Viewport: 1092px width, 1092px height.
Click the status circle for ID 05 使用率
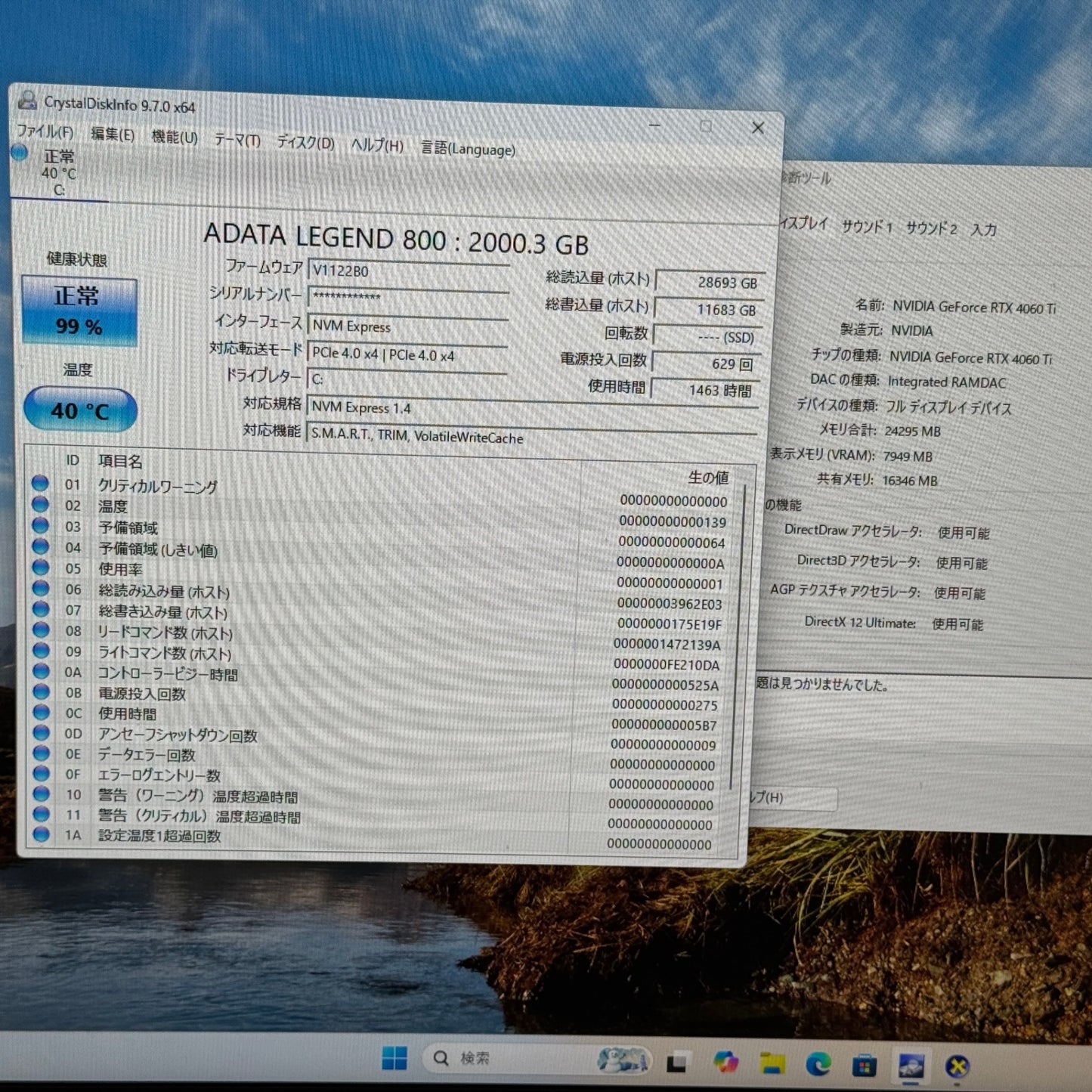(40, 568)
